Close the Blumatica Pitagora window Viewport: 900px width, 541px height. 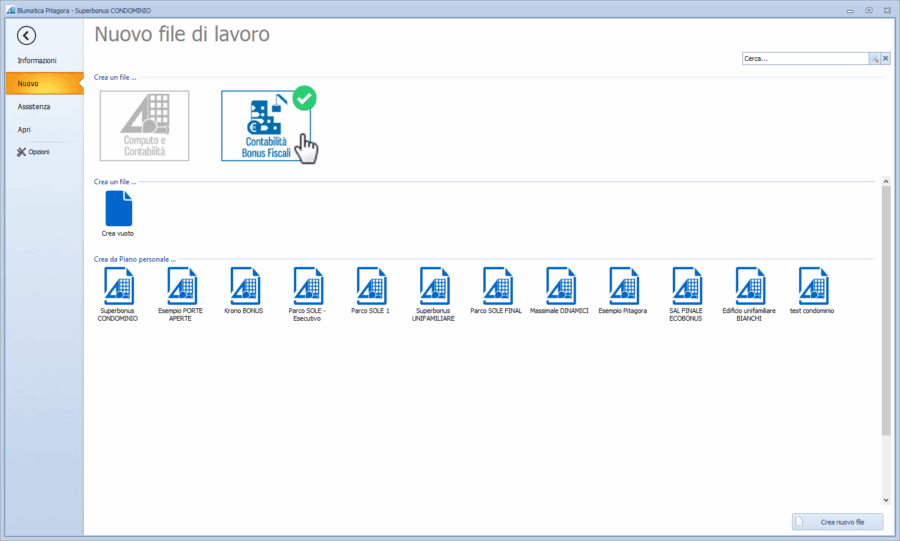click(x=888, y=10)
